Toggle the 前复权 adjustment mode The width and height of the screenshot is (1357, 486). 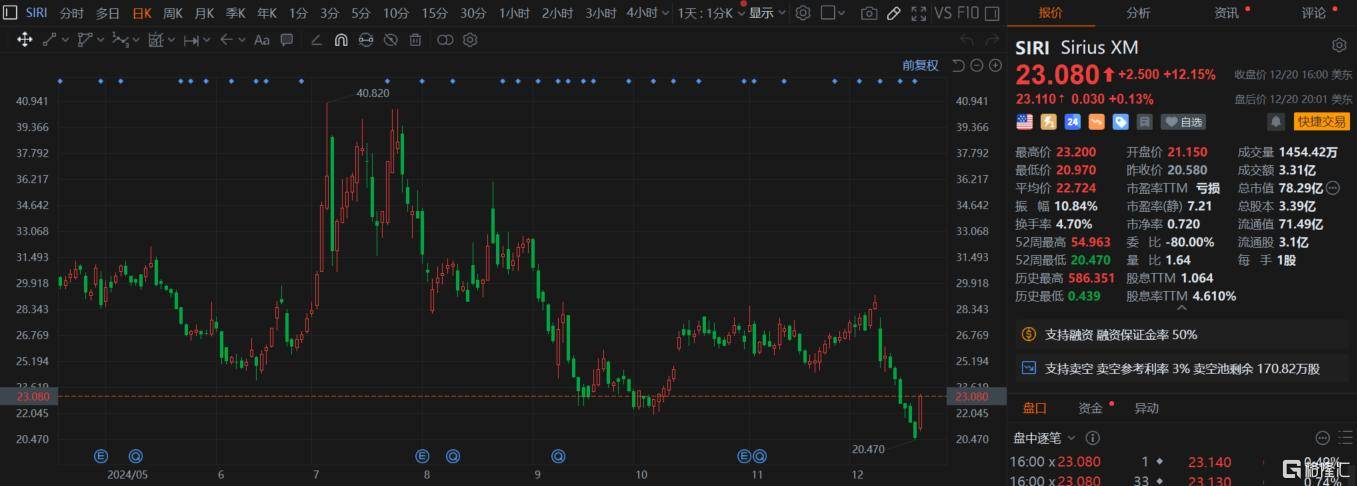coord(920,65)
